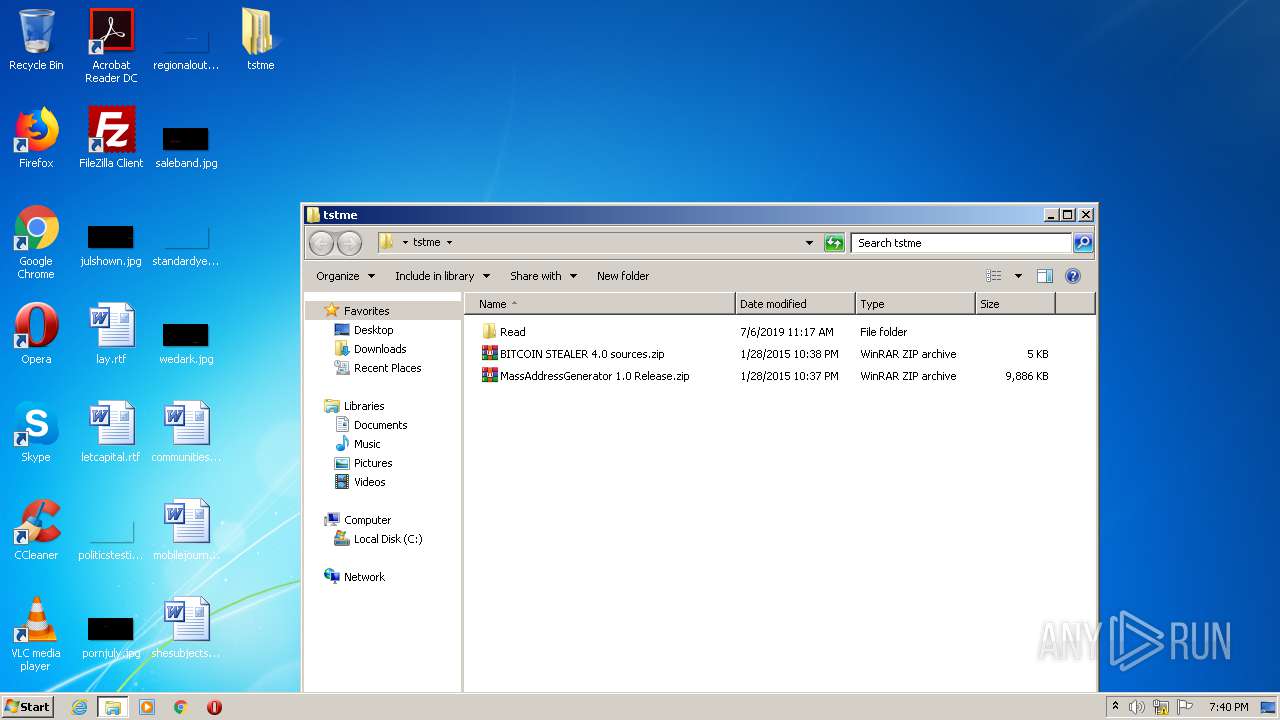Click Show desktop button on taskbar
Viewport: 1280px width, 720px height.
(1268, 707)
